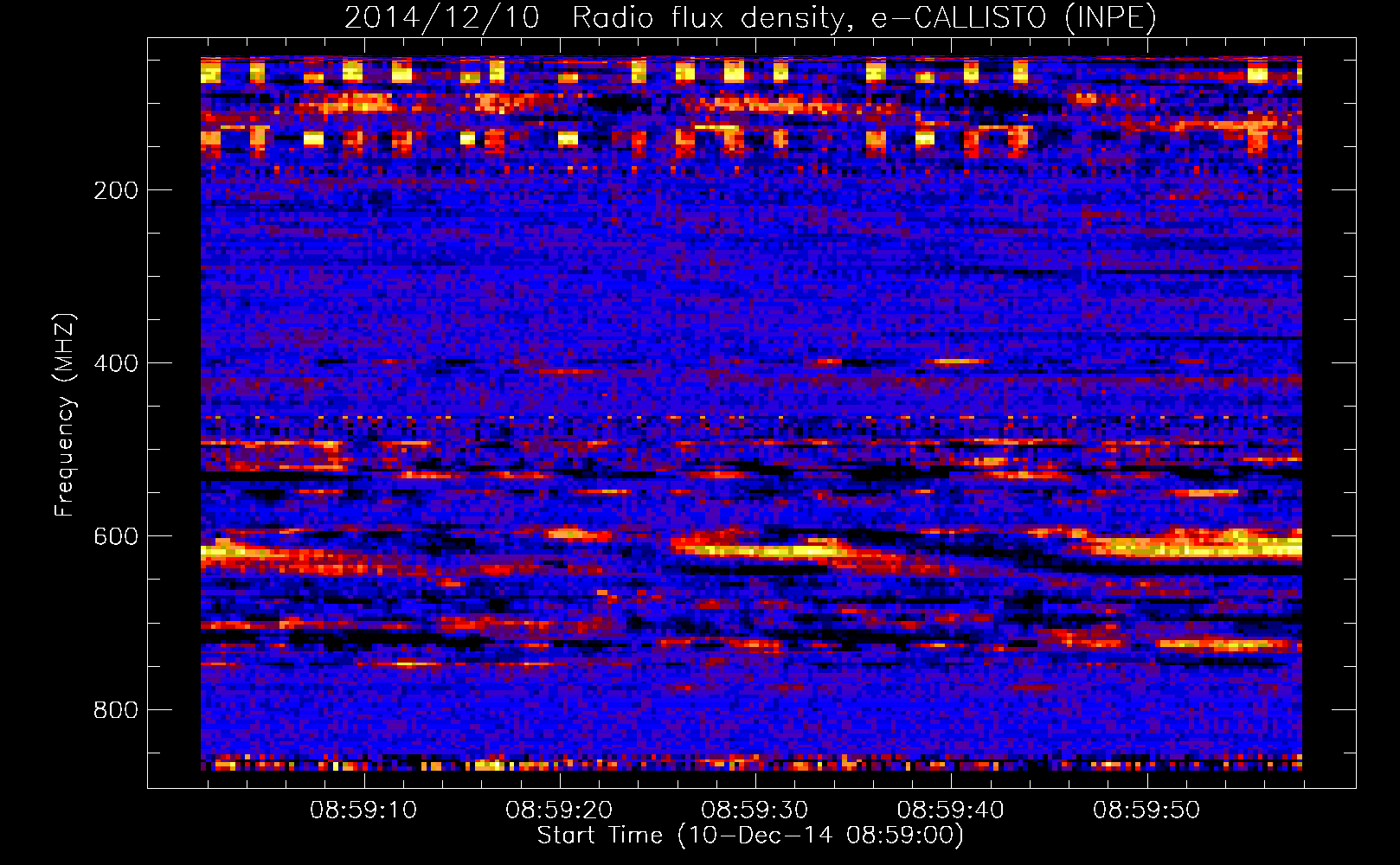1400x865 pixels.
Task: Click the 'Frequency (MHZ)' axis label
Action: (x=65, y=415)
